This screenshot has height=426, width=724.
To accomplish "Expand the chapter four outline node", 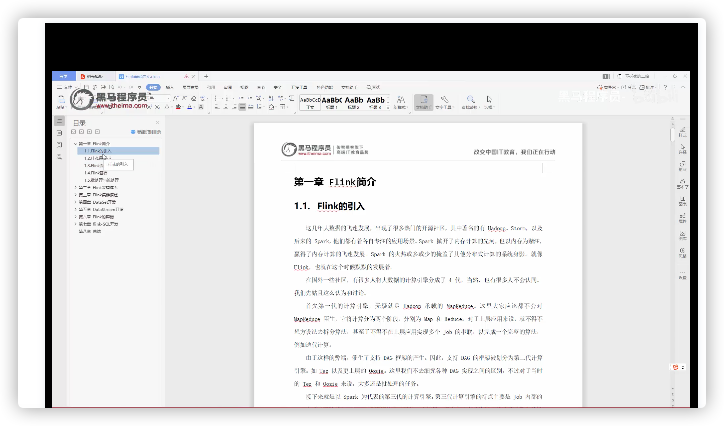I will pos(75,202).
